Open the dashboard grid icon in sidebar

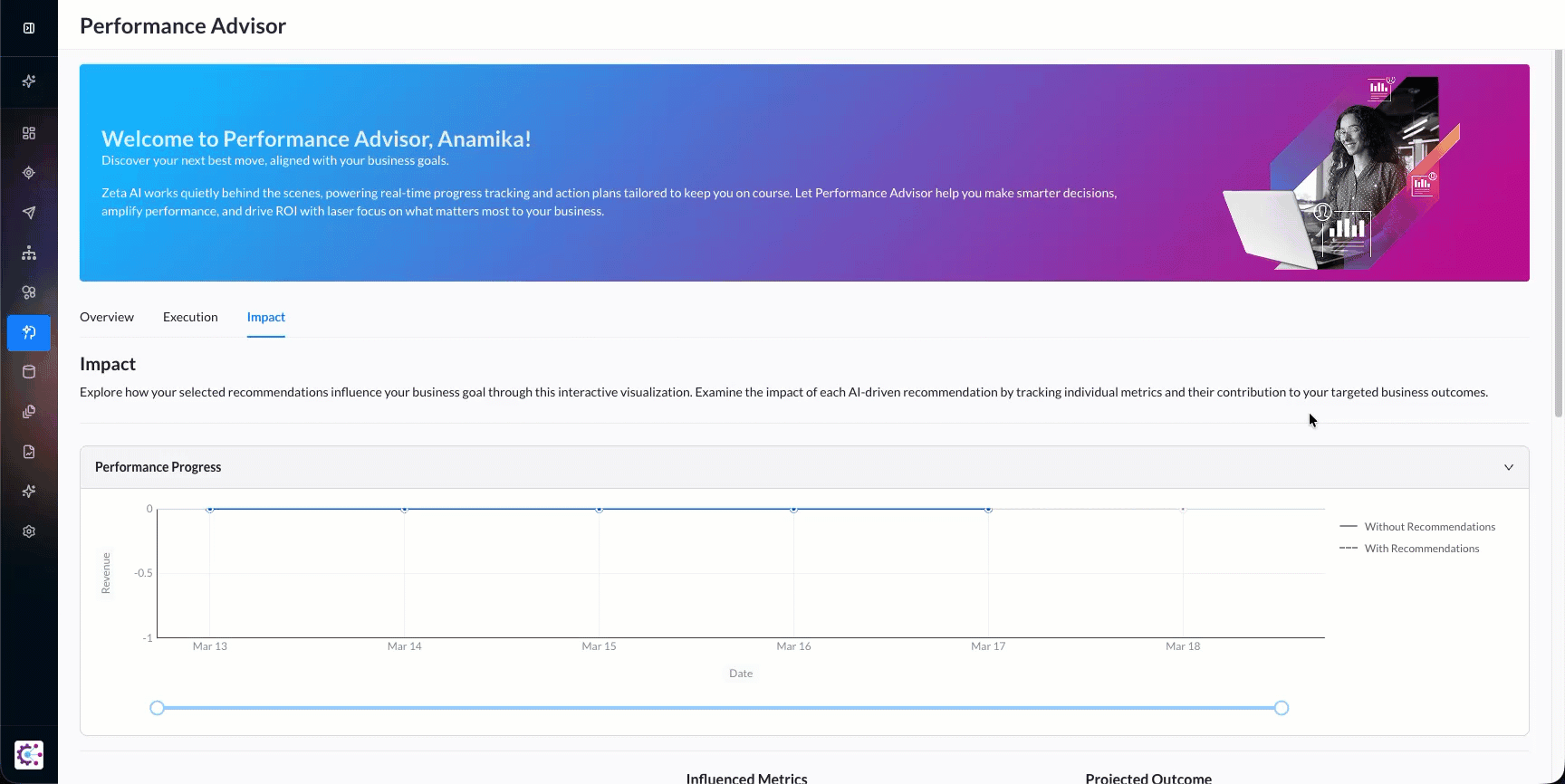pyautogui.click(x=29, y=133)
